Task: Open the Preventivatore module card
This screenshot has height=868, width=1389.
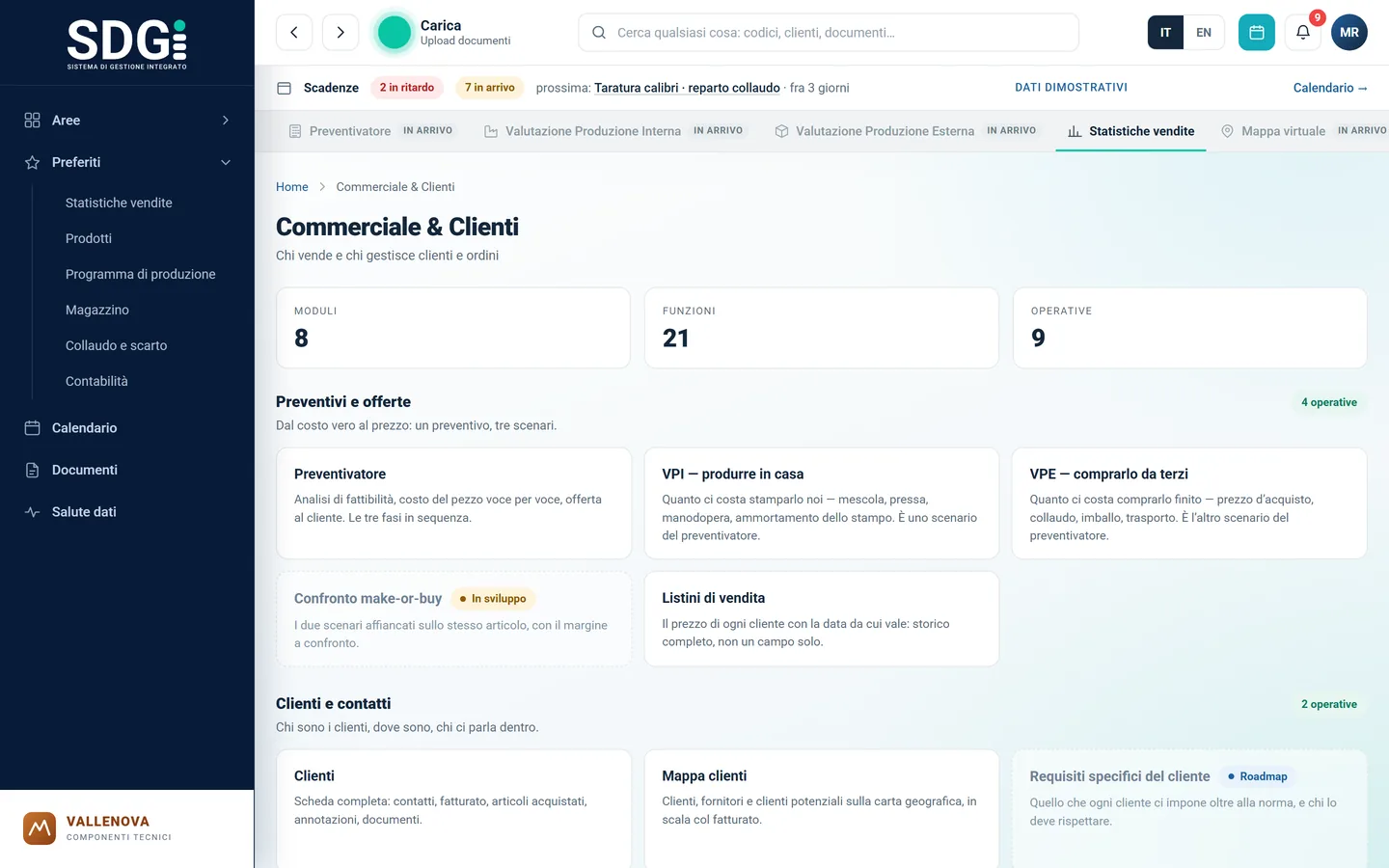Action: (453, 503)
